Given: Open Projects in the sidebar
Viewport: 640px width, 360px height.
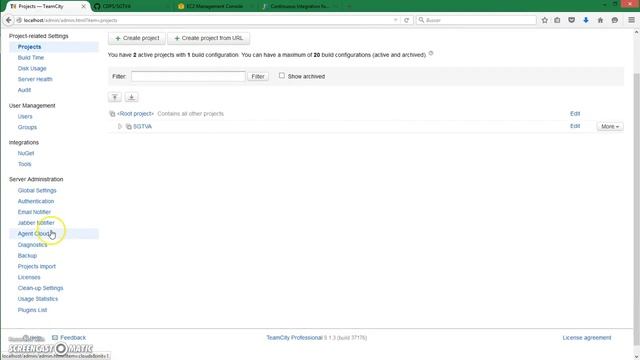Looking at the screenshot, I should pyautogui.click(x=29, y=47).
